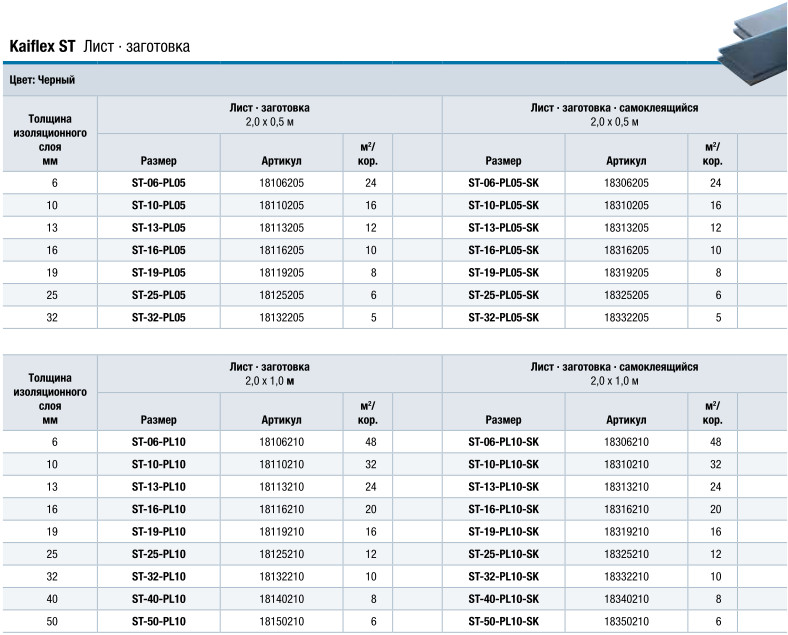Click size code ST-19-PL05
The width and height of the screenshot is (788, 635).
click(159, 273)
